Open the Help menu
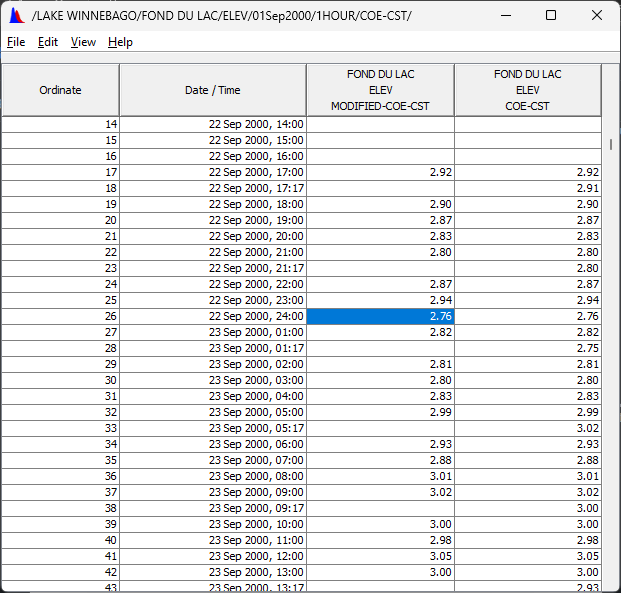This screenshot has width=621, height=593. (120, 42)
